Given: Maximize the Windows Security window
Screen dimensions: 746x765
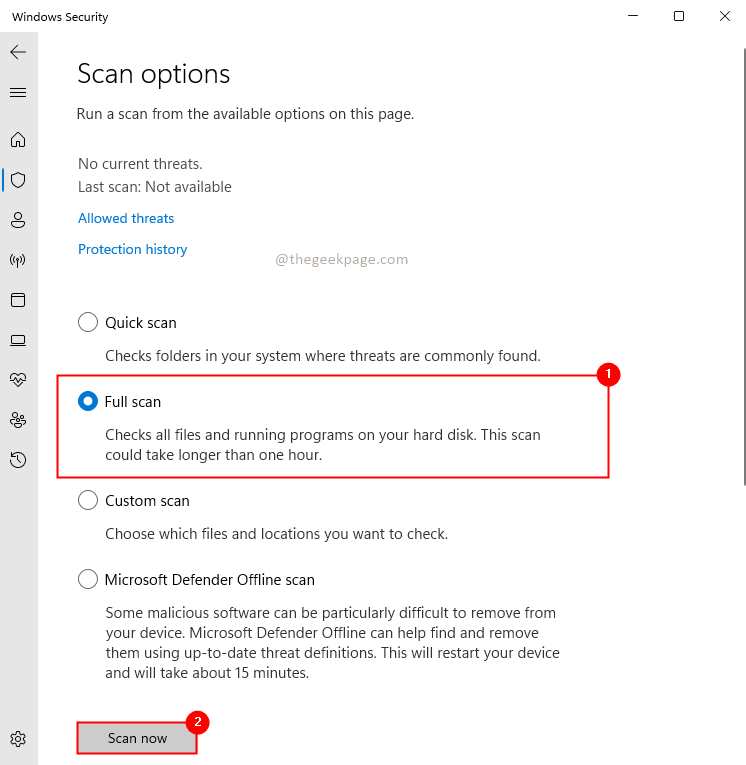Looking at the screenshot, I should click(679, 16).
